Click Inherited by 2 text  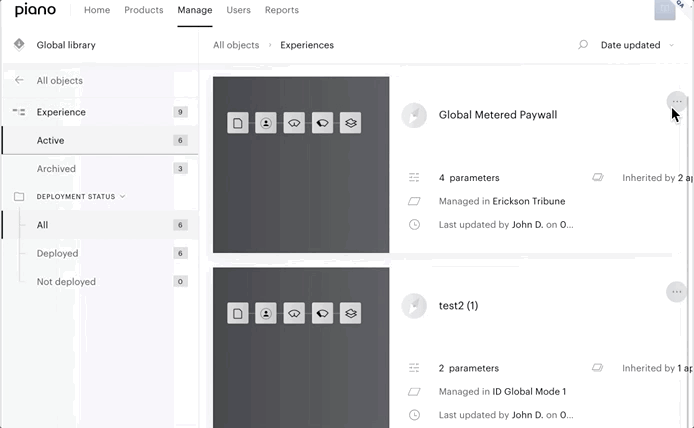tap(657, 177)
